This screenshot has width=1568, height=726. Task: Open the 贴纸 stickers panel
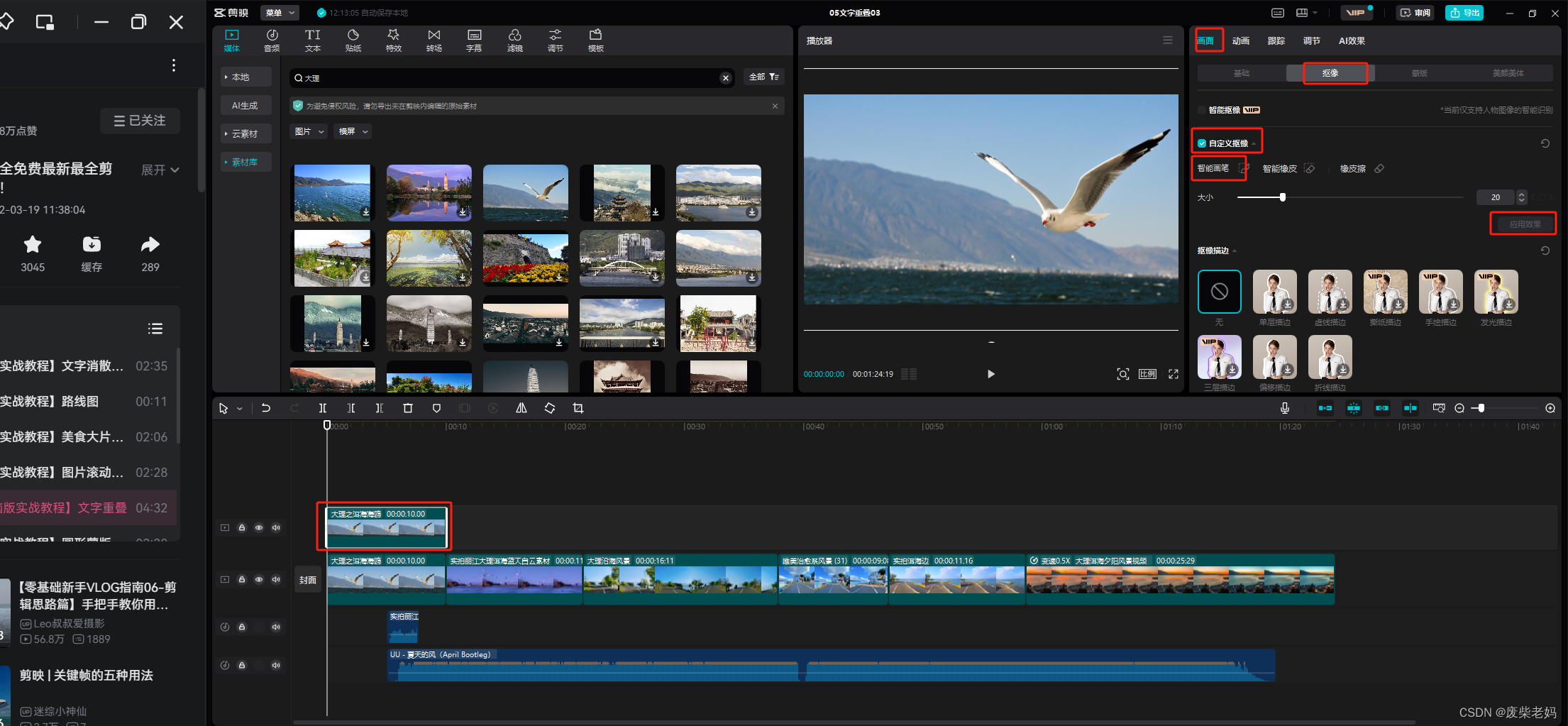[353, 40]
